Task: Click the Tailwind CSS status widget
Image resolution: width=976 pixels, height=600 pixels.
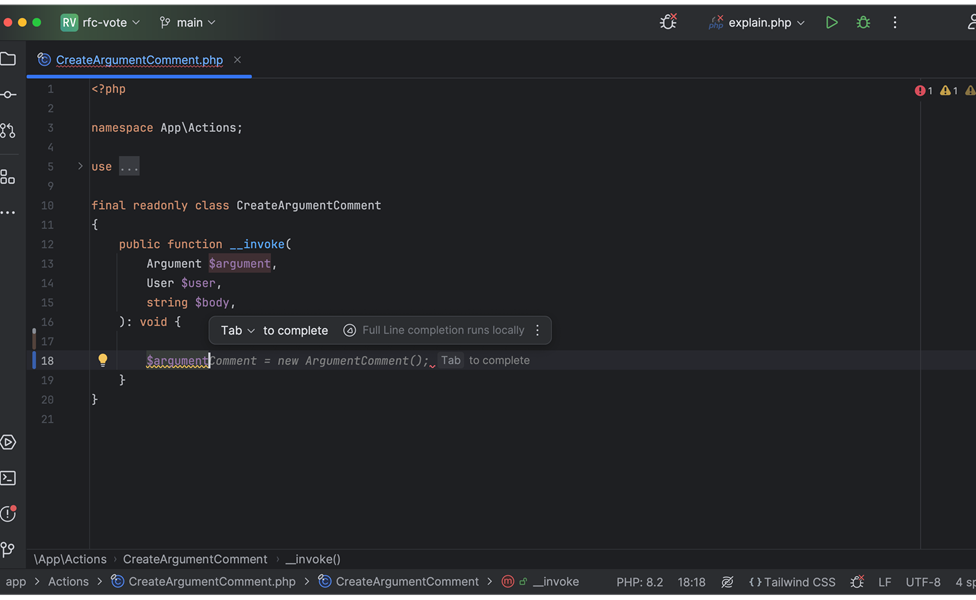Action: pyautogui.click(x=792, y=582)
